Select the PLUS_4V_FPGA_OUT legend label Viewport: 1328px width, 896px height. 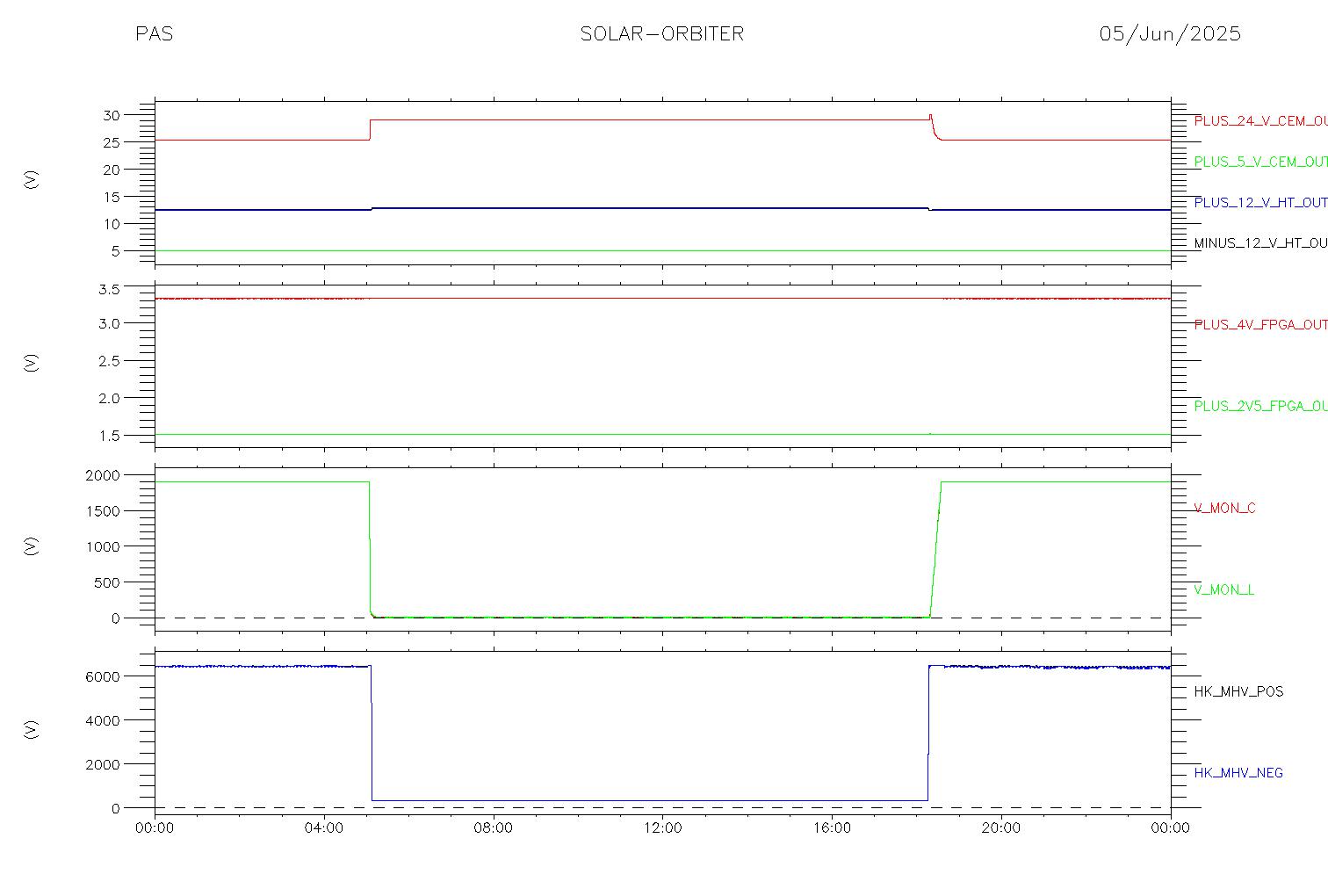point(1260,324)
